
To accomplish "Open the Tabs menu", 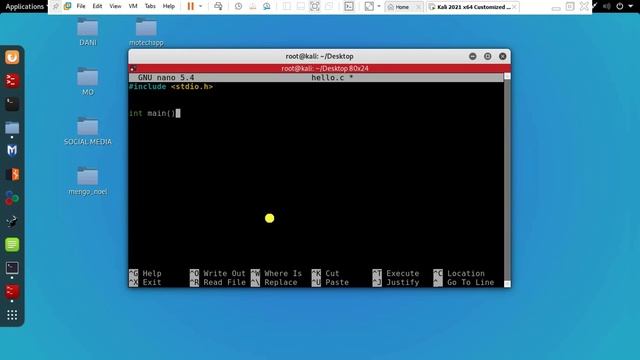I will (x=150, y=7).
